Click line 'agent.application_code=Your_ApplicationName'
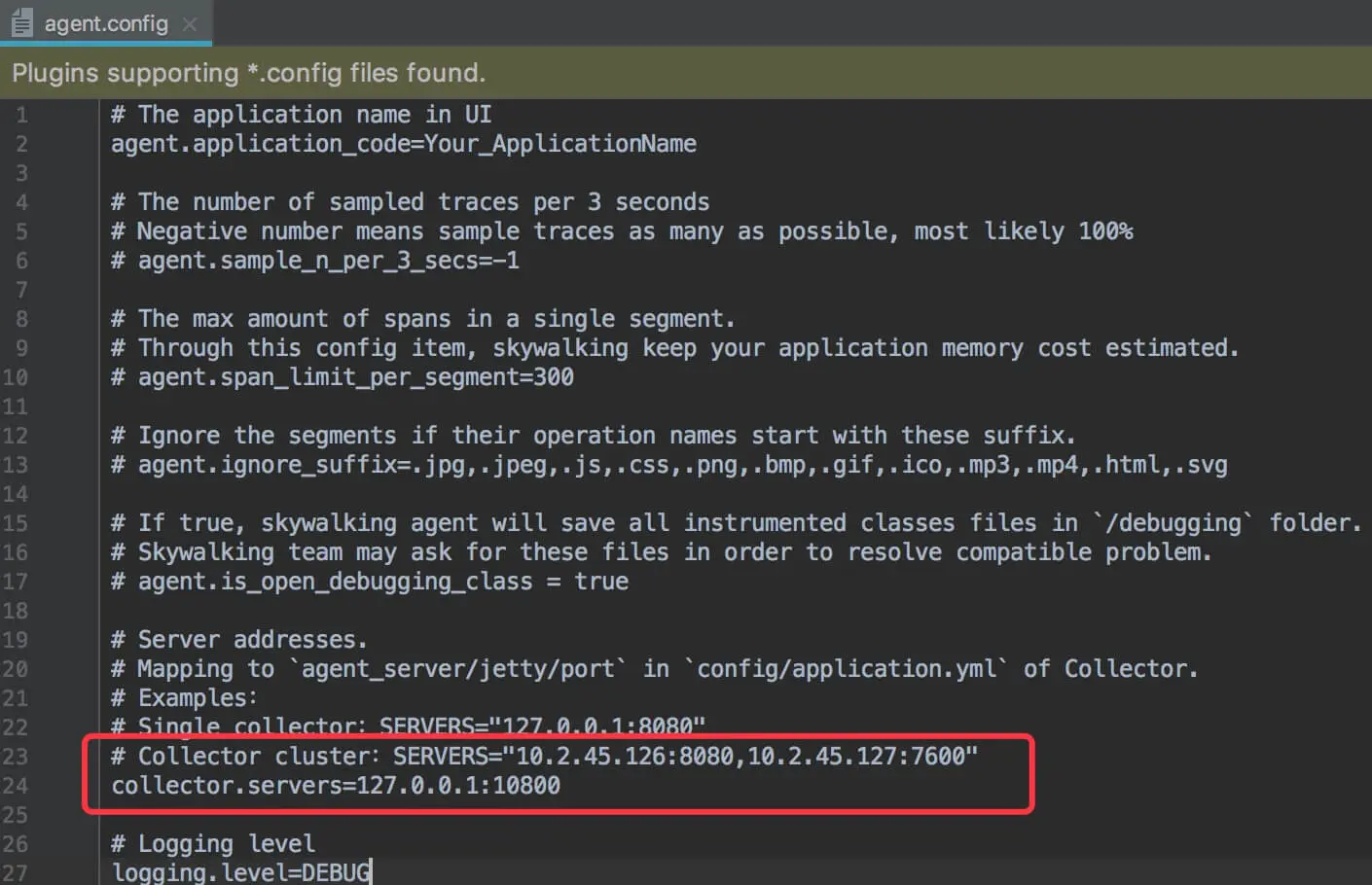Viewport: 1372px width, 885px height. (x=404, y=144)
